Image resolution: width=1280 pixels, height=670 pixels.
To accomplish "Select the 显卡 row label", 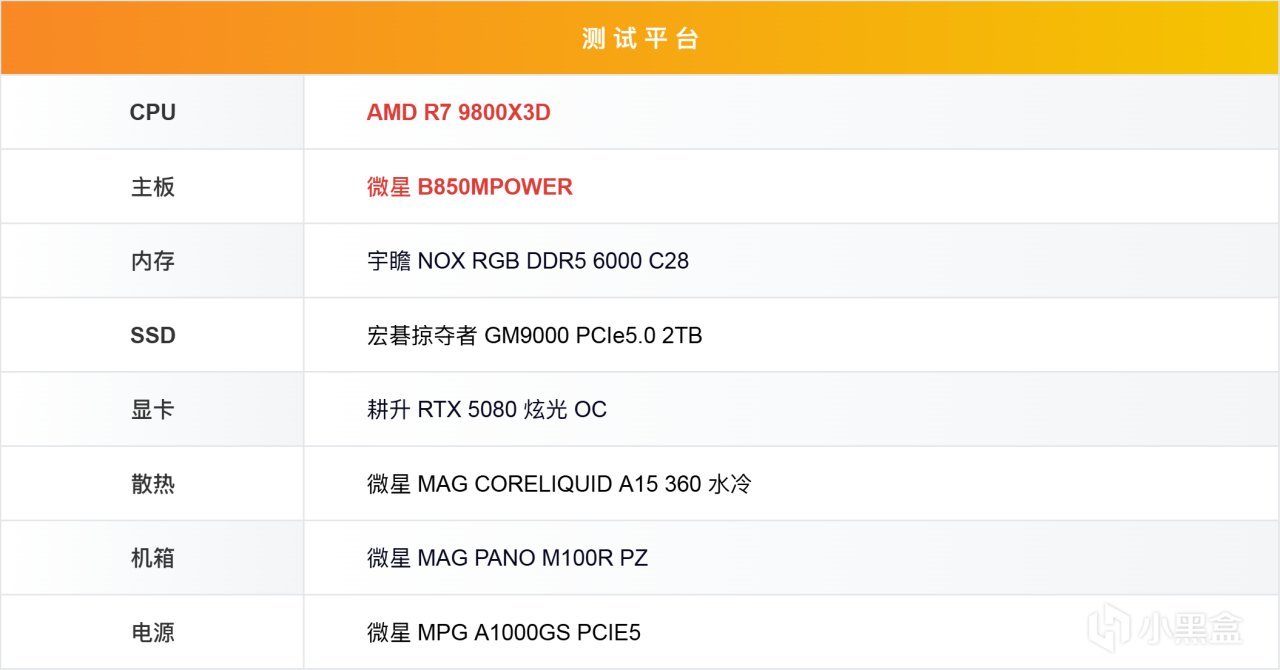I will click(x=152, y=410).
